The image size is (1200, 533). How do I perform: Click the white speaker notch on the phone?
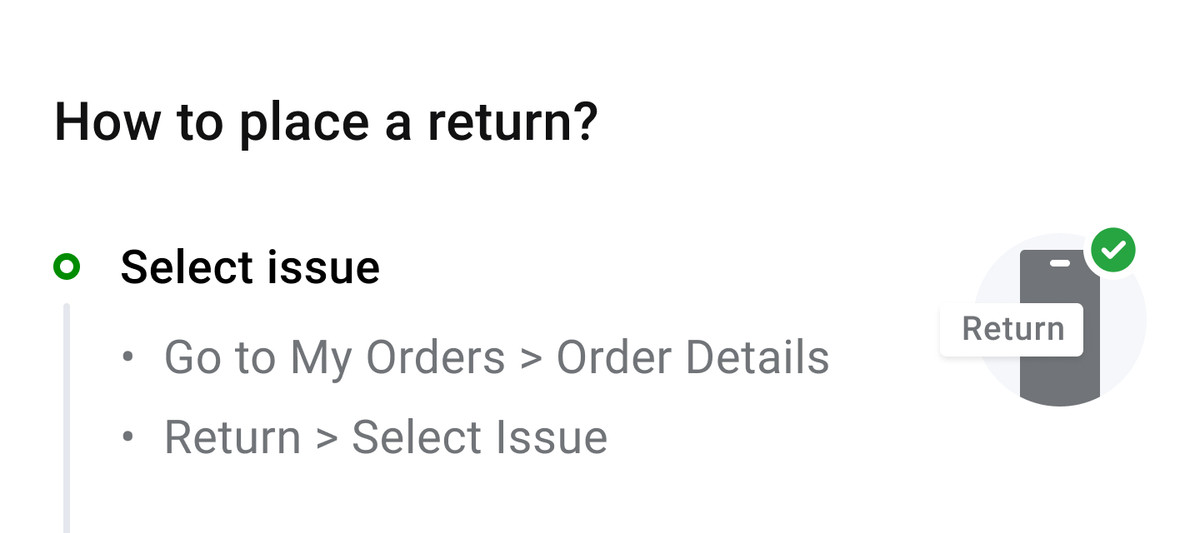[1060, 263]
